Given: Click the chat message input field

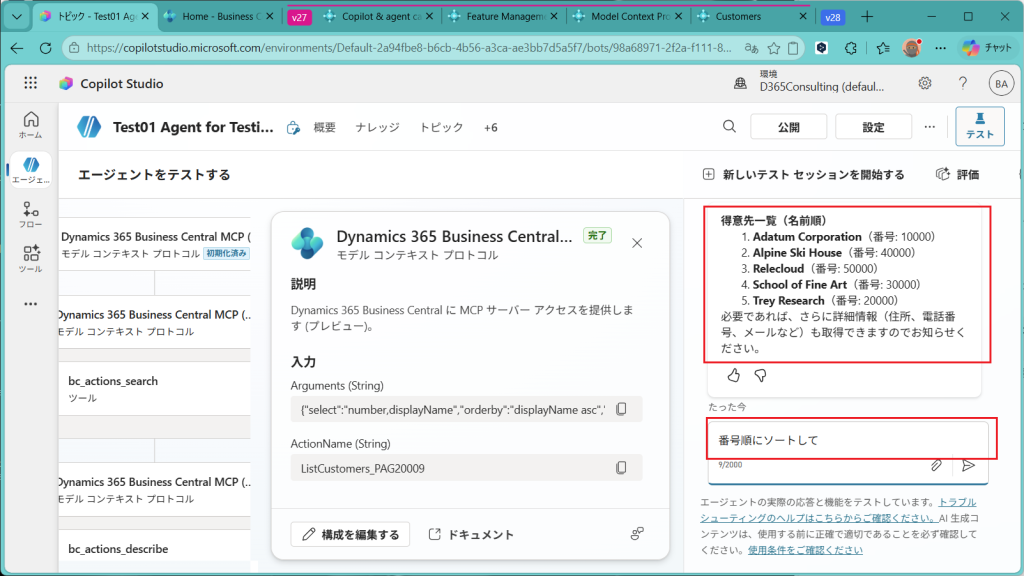Looking at the screenshot, I should 820,440.
